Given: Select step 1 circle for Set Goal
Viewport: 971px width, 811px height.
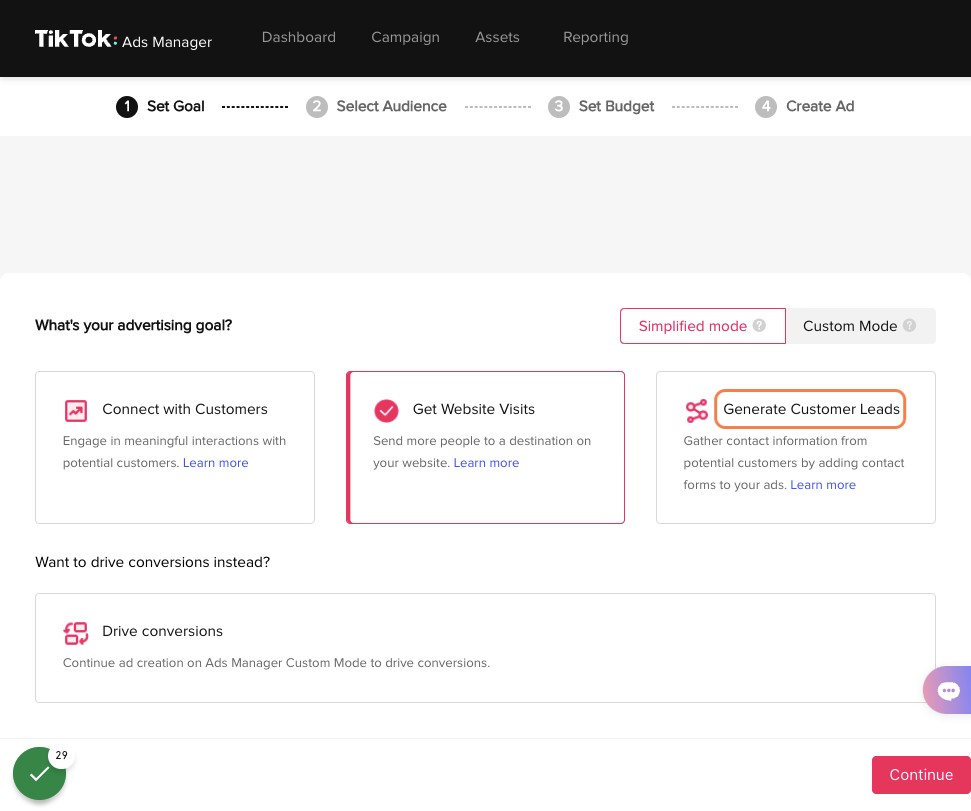Looking at the screenshot, I should click(x=127, y=106).
